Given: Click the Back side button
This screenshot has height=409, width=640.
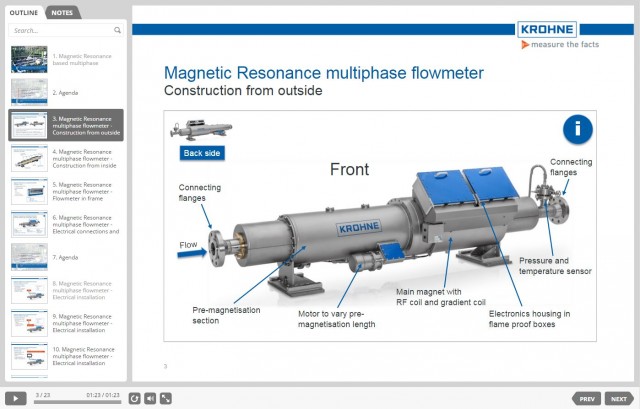Looking at the screenshot, I should click(x=201, y=153).
